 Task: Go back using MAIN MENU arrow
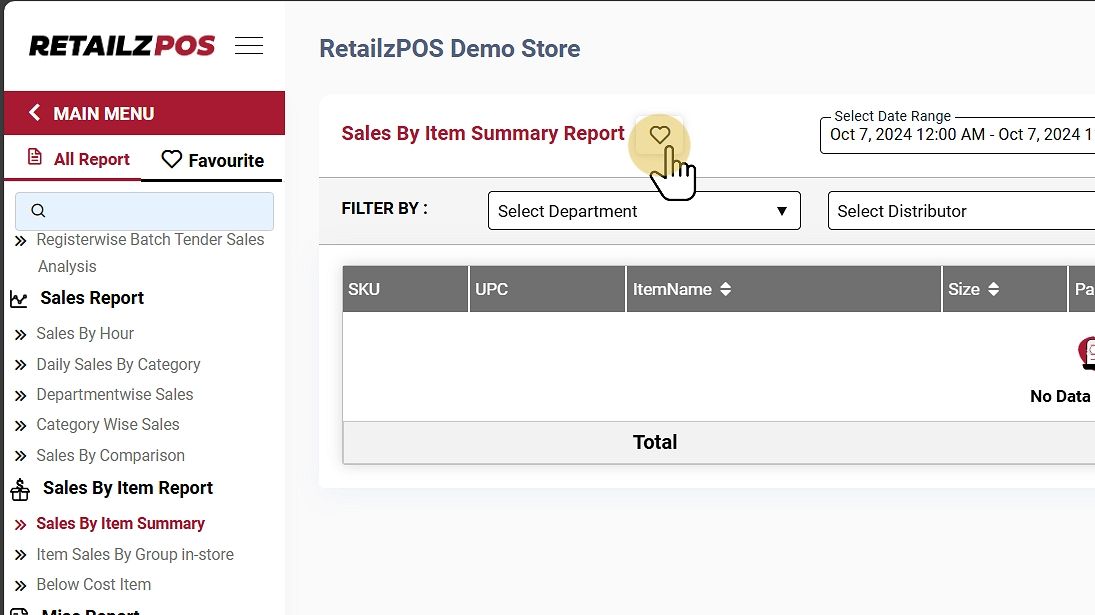tap(35, 113)
